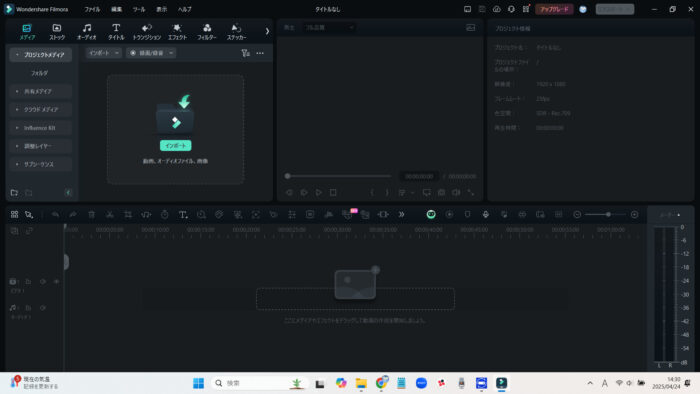700x394 pixels.
Task: Click play in the preview player
Action: coord(318,193)
